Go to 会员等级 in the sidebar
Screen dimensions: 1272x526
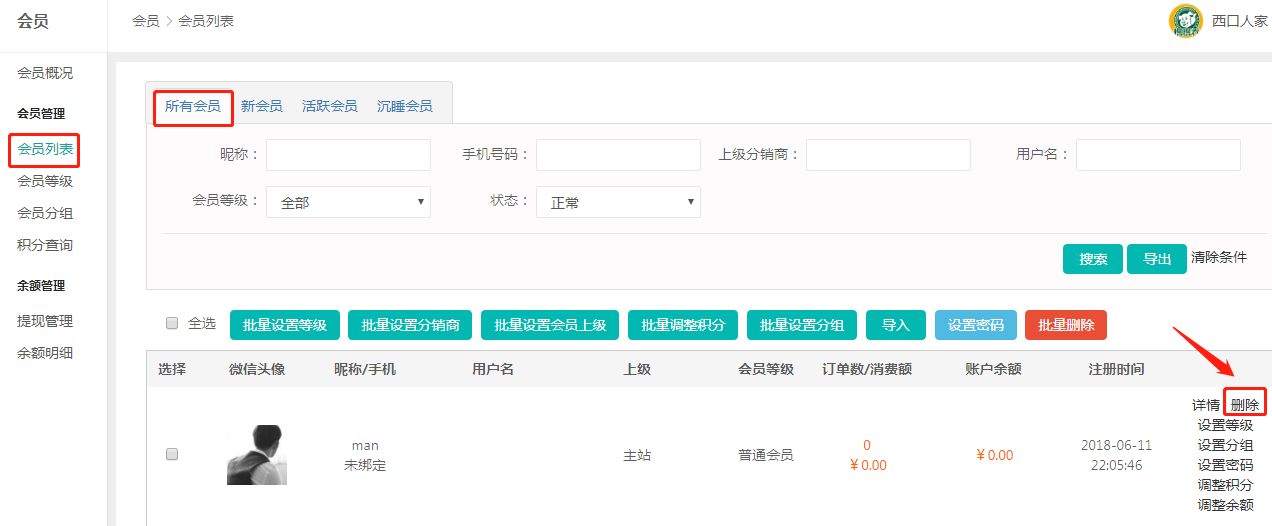click(x=45, y=181)
